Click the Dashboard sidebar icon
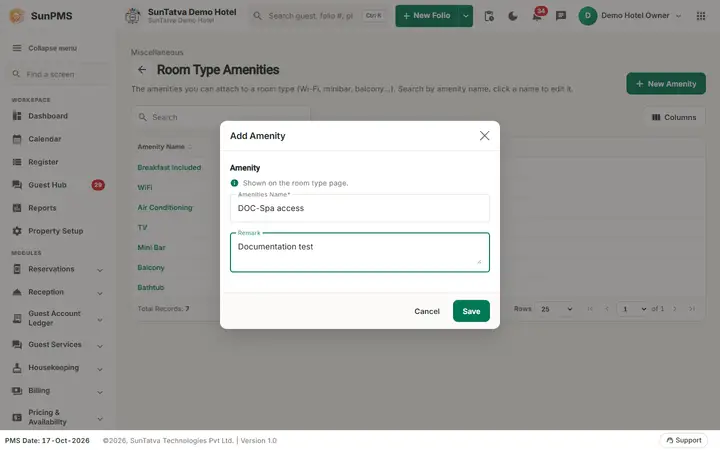The image size is (720, 450). click(x=17, y=116)
